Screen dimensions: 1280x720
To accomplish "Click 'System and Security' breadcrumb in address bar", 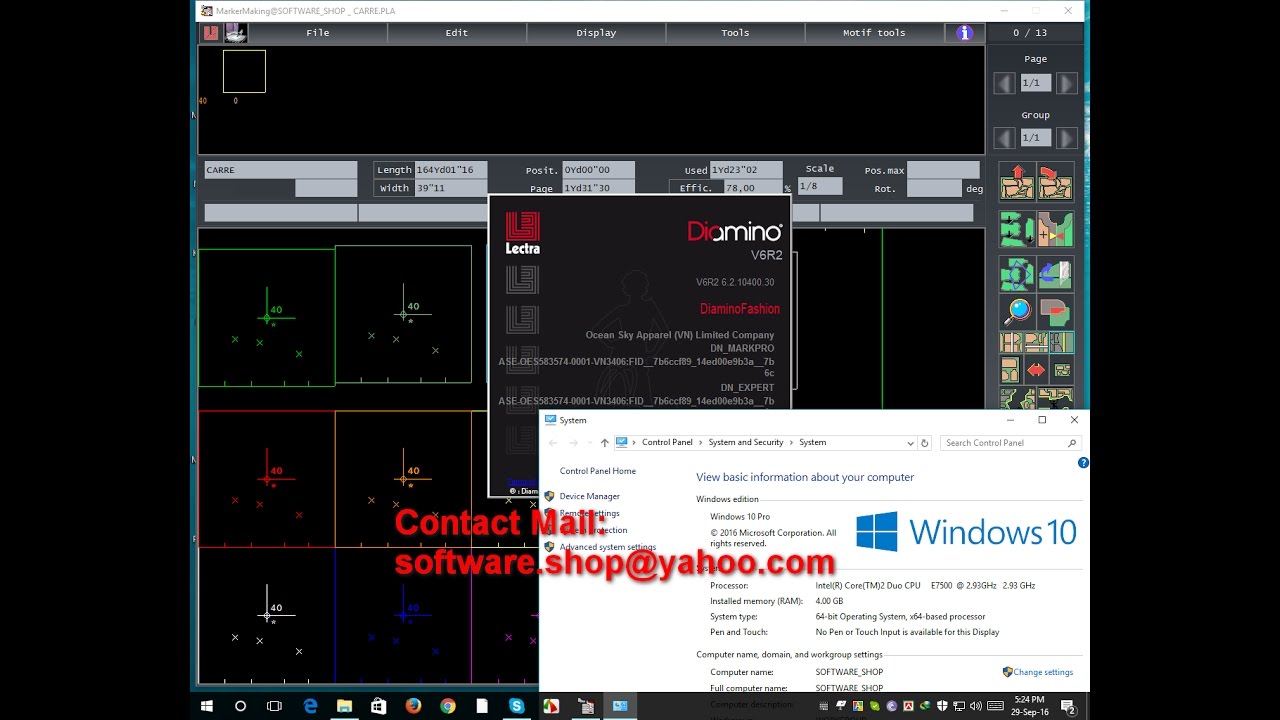I will (746, 443).
